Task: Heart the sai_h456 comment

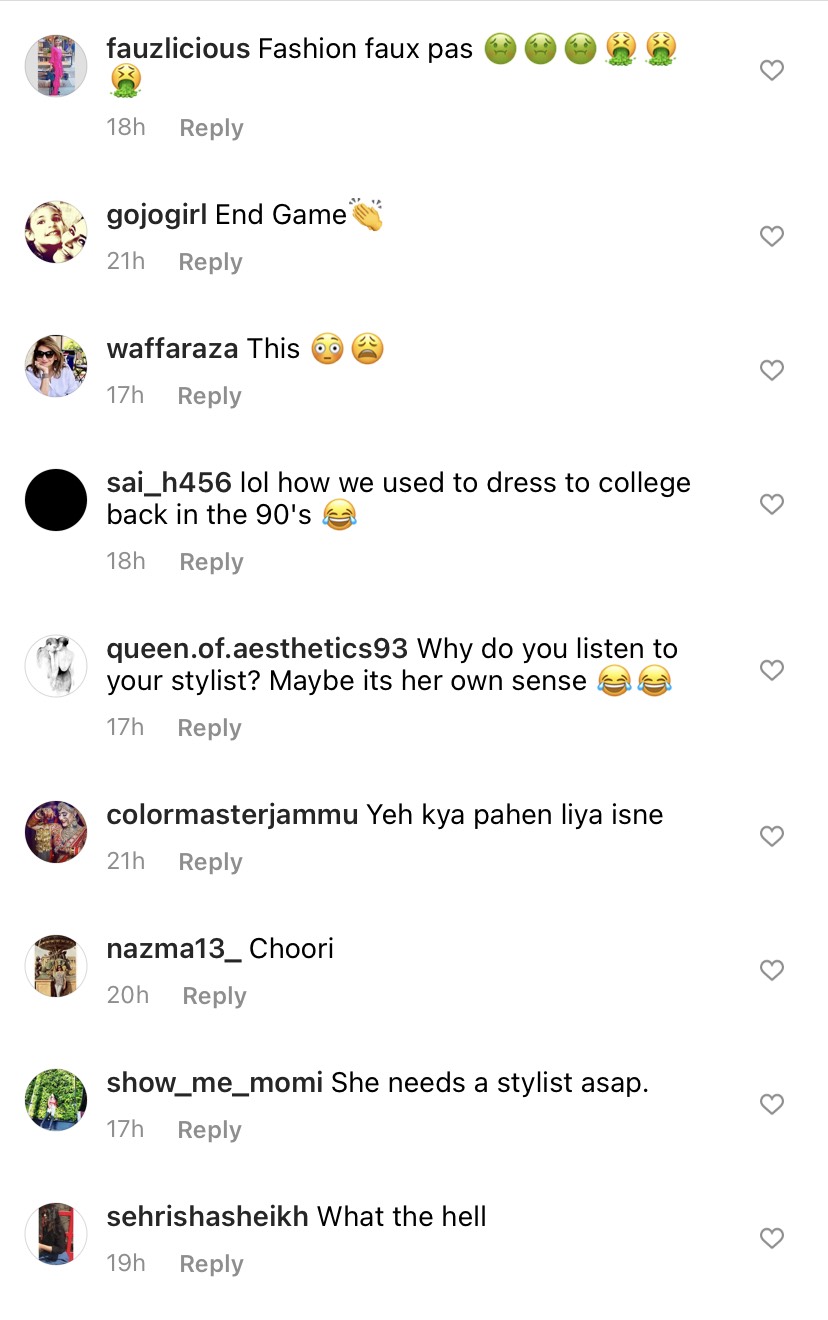Action: pyautogui.click(x=771, y=504)
